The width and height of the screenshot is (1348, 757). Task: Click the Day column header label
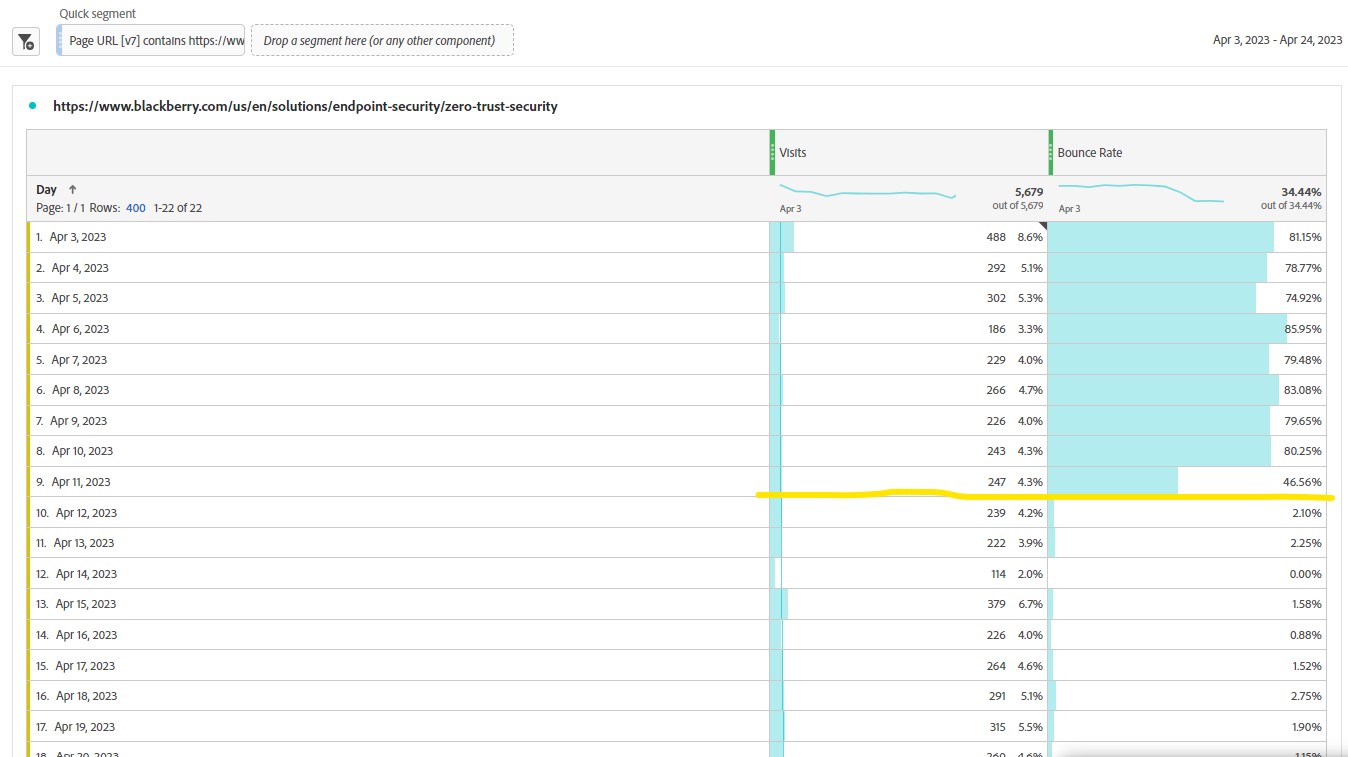coord(46,190)
